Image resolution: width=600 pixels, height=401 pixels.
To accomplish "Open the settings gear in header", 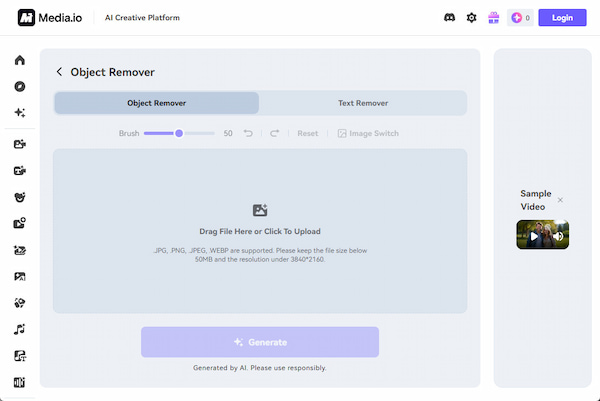I will [x=471, y=18].
